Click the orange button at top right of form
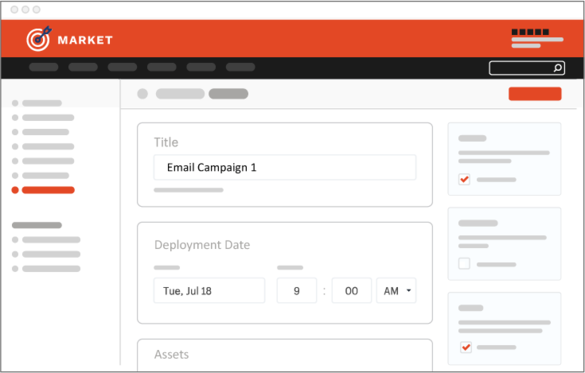 click(535, 94)
